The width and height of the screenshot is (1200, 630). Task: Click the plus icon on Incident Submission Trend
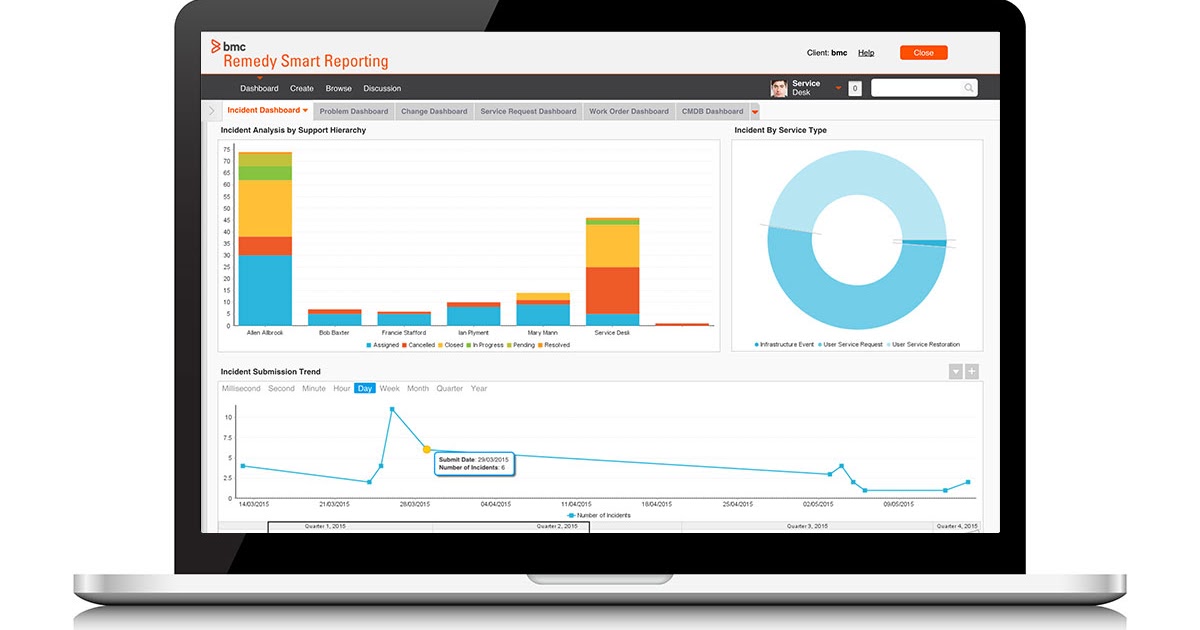[x=971, y=370]
